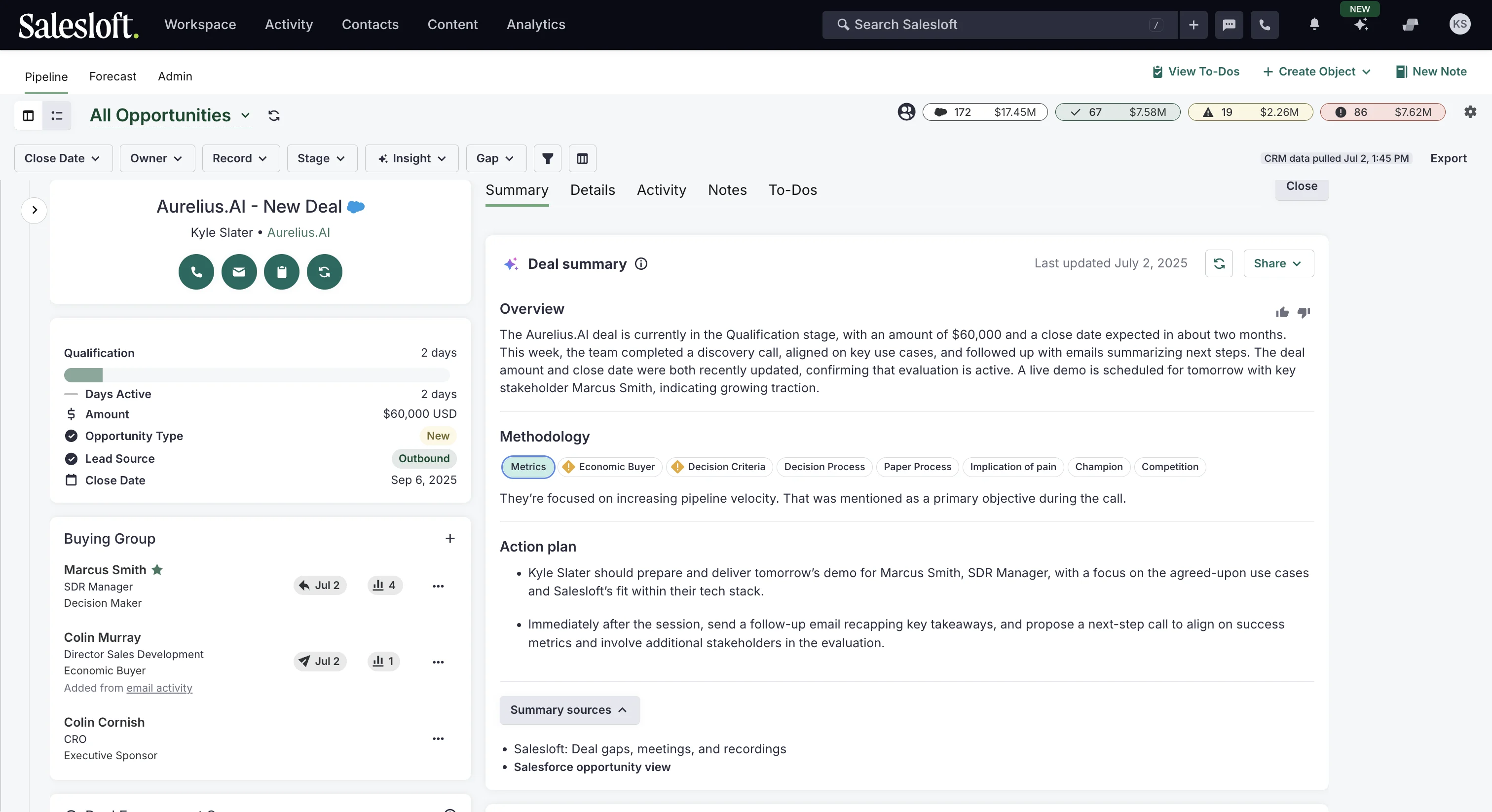The height and width of the screenshot is (812, 1492).
Task: Open more options for Colin Cornish
Action: pyautogui.click(x=438, y=738)
